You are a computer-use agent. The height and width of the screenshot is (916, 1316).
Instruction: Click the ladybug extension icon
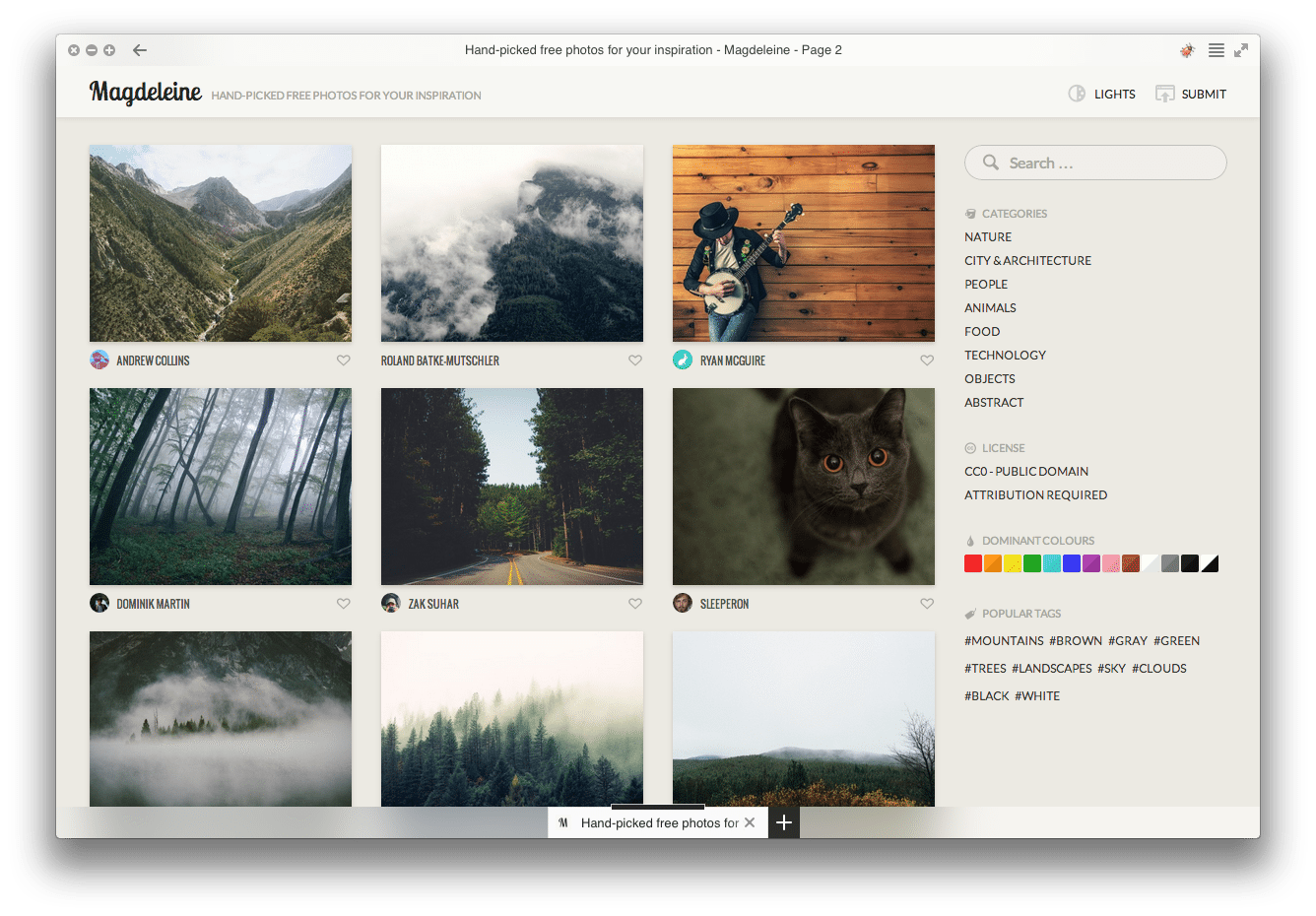[1187, 50]
